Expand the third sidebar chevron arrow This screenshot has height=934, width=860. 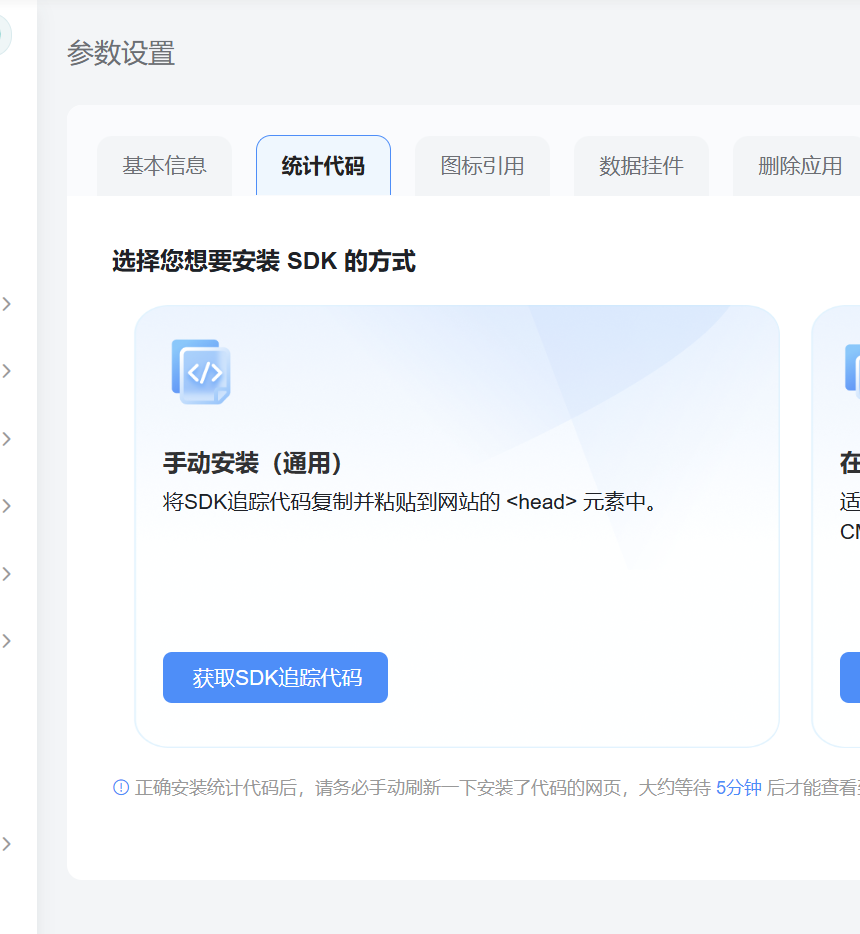pos(7,438)
